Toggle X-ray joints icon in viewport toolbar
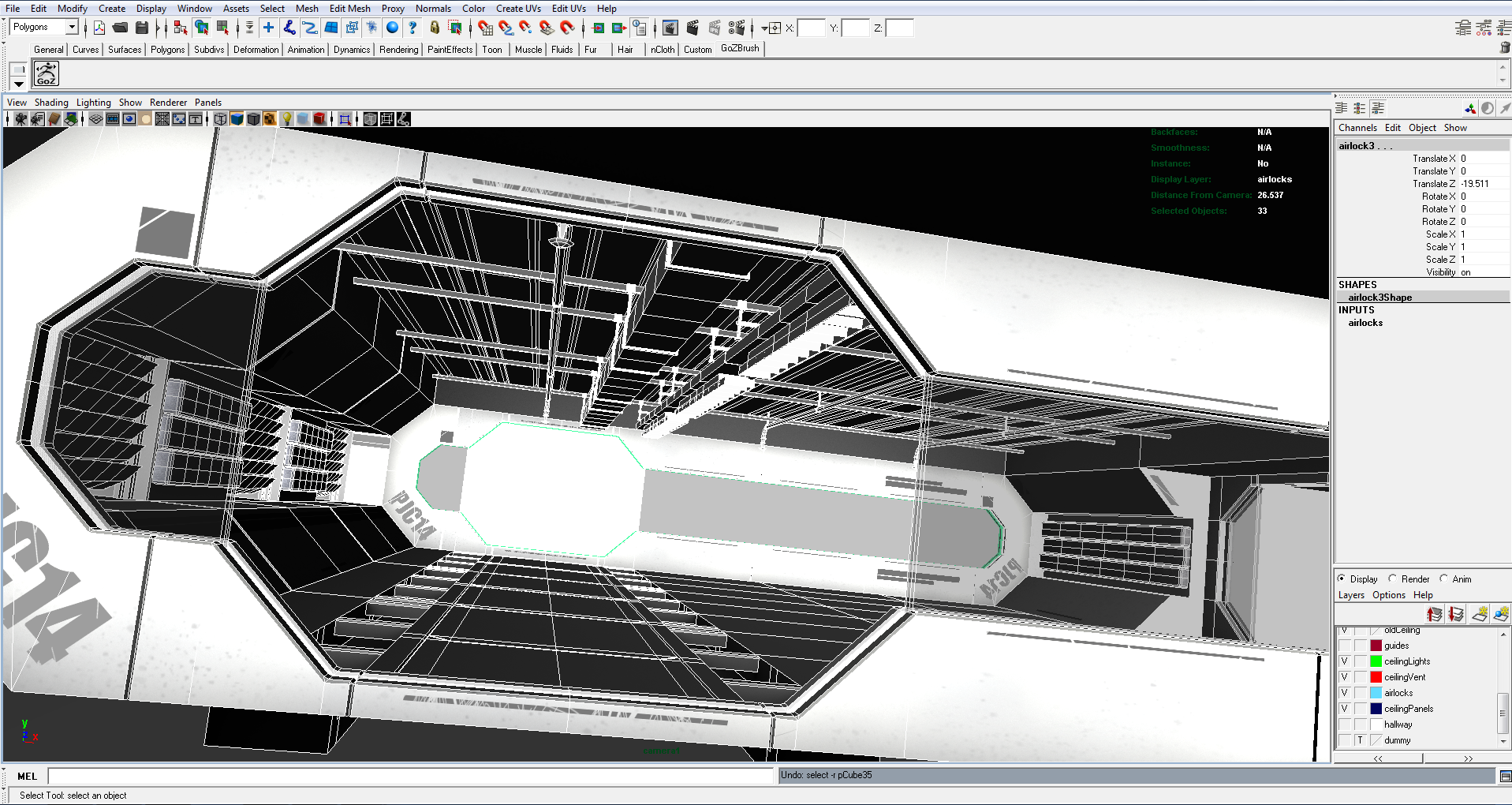The width and height of the screenshot is (1512, 805). [404, 119]
